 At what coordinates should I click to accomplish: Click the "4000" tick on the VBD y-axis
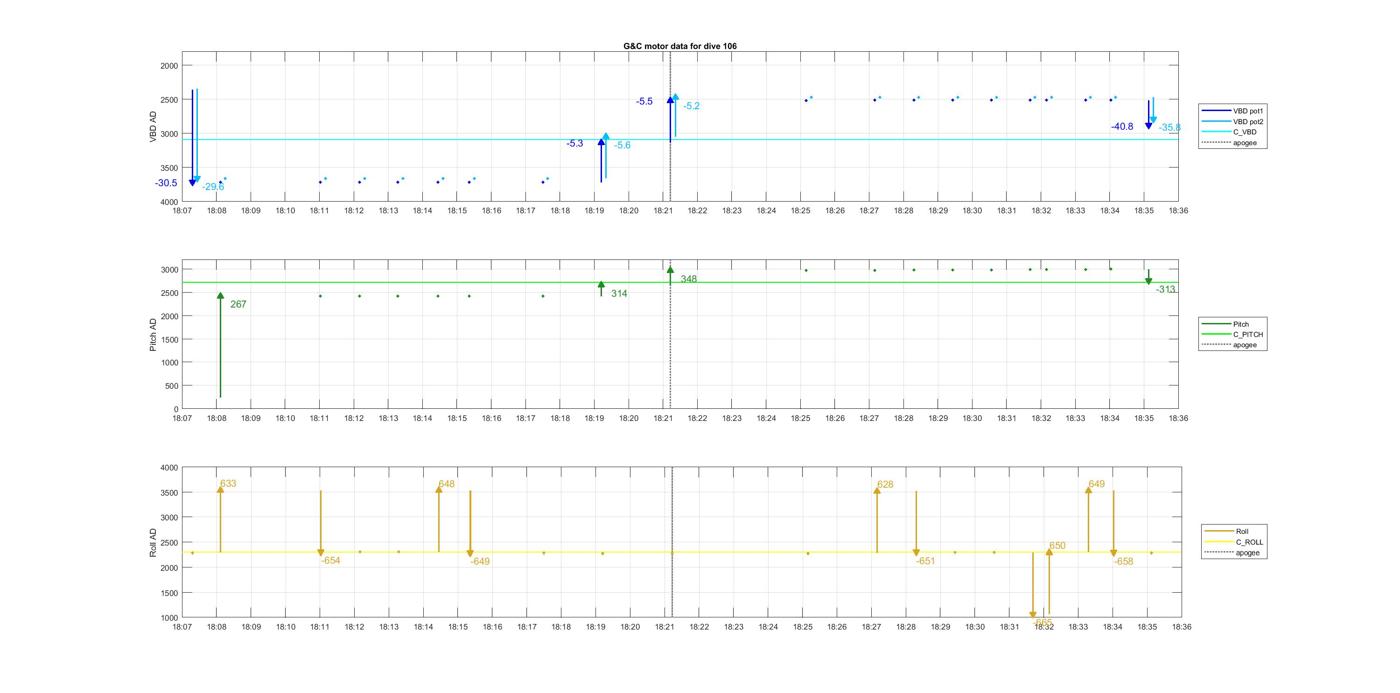(x=169, y=202)
